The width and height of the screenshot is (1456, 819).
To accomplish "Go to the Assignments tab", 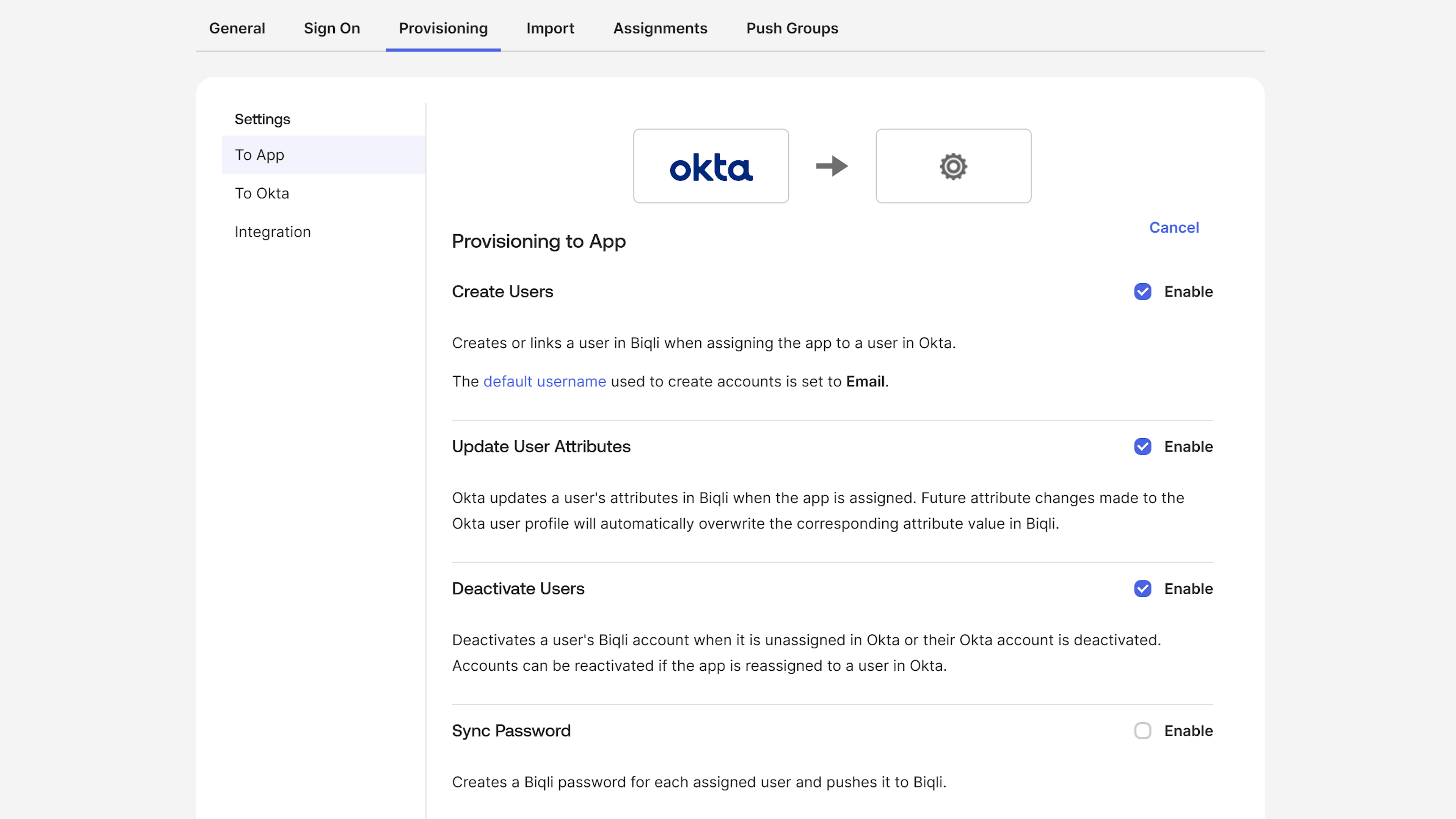I will click(660, 28).
